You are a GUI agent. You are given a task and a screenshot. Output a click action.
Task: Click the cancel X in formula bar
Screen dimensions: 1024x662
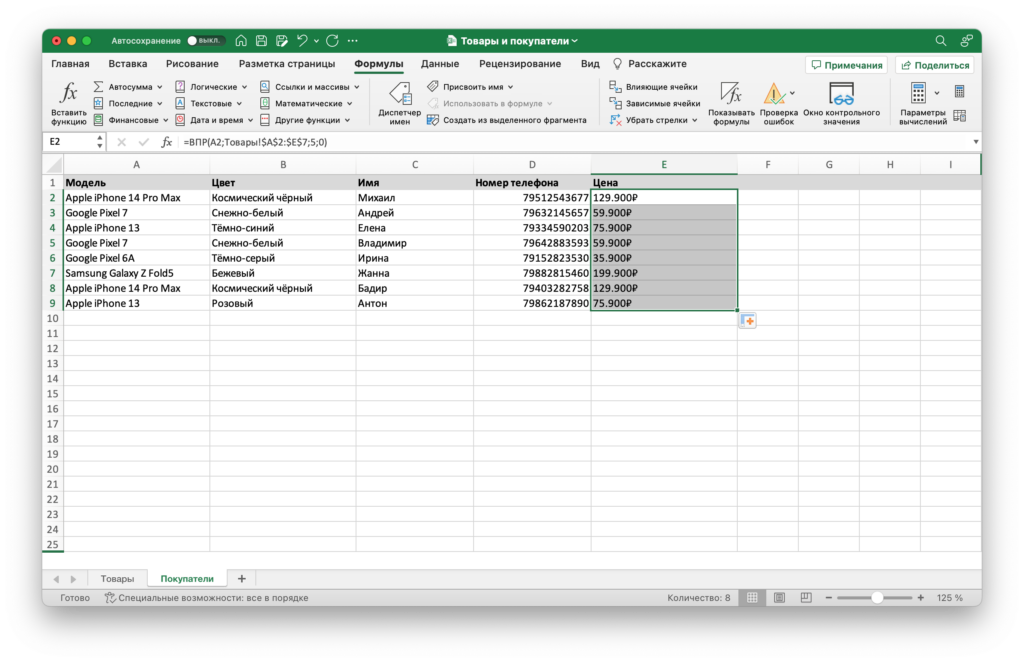tap(121, 142)
